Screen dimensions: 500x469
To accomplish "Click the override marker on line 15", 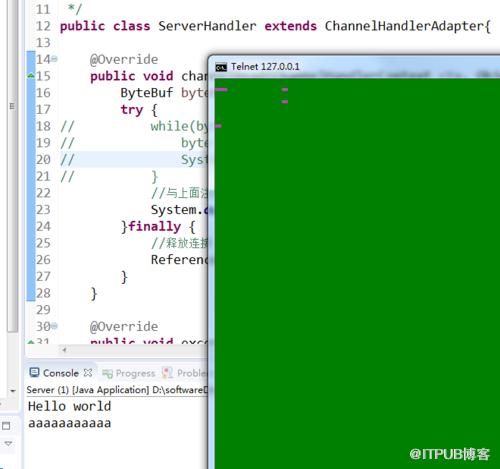I will [31, 76].
